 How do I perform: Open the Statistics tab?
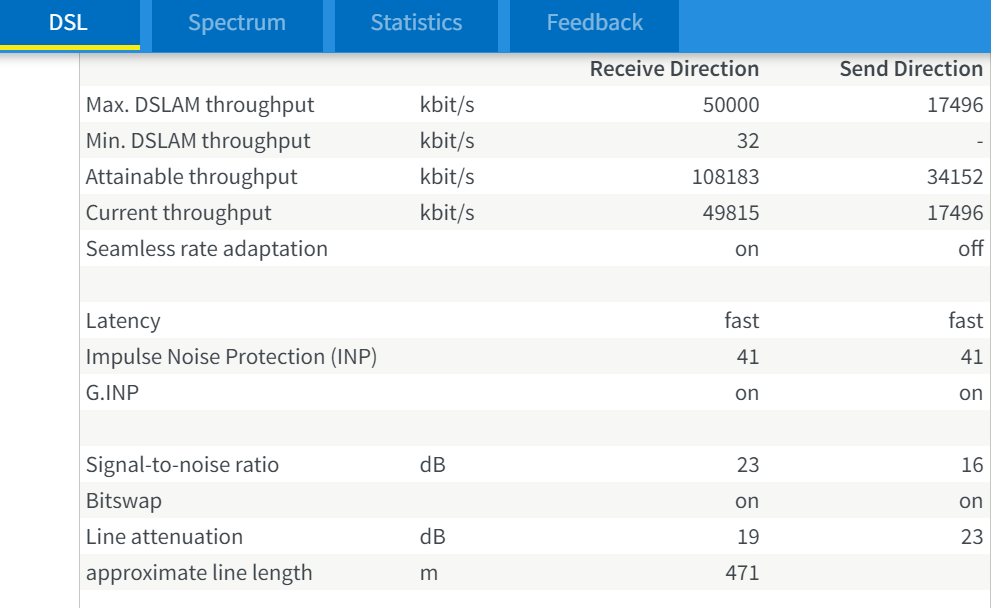(x=416, y=23)
